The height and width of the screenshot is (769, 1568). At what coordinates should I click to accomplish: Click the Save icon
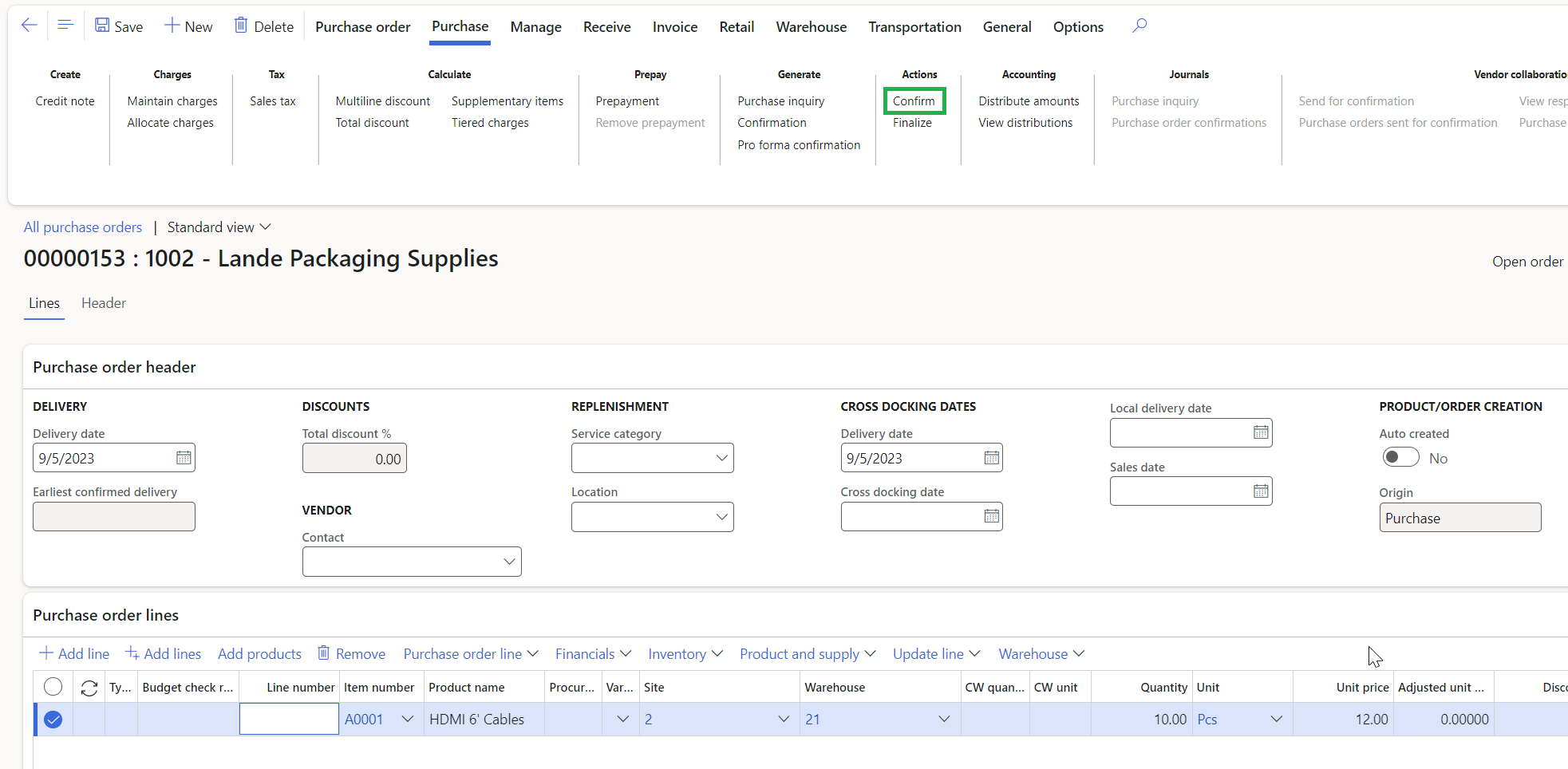click(x=101, y=25)
